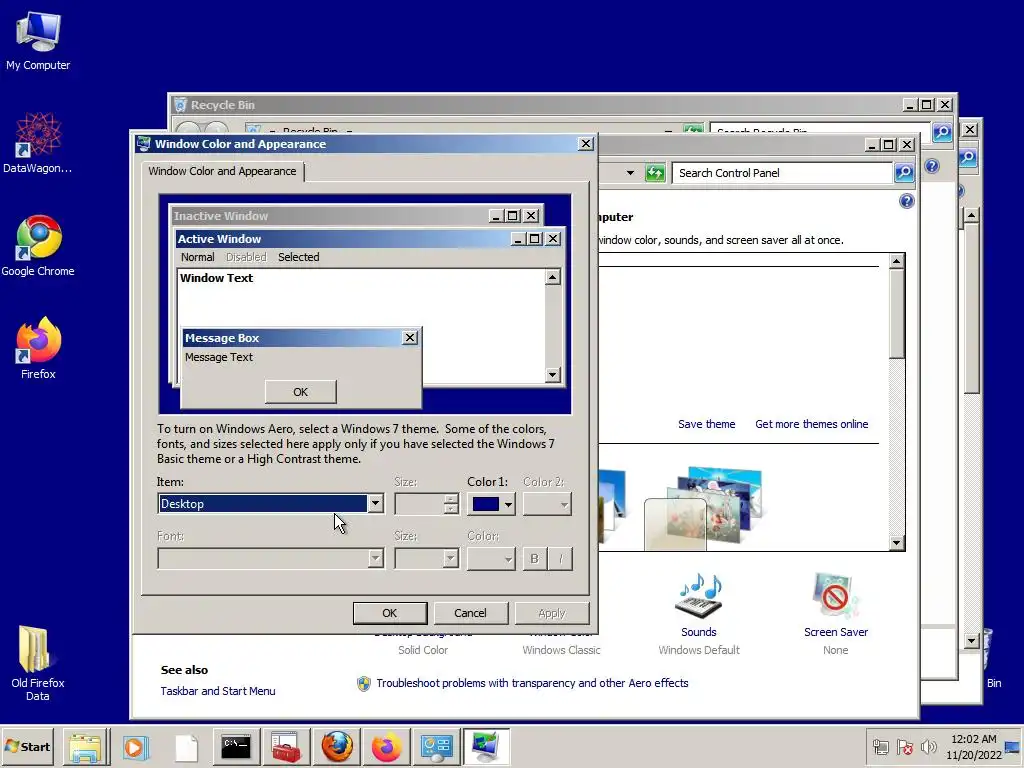1024x768 pixels.
Task: Click the item Size spinner box
Action: point(426,504)
